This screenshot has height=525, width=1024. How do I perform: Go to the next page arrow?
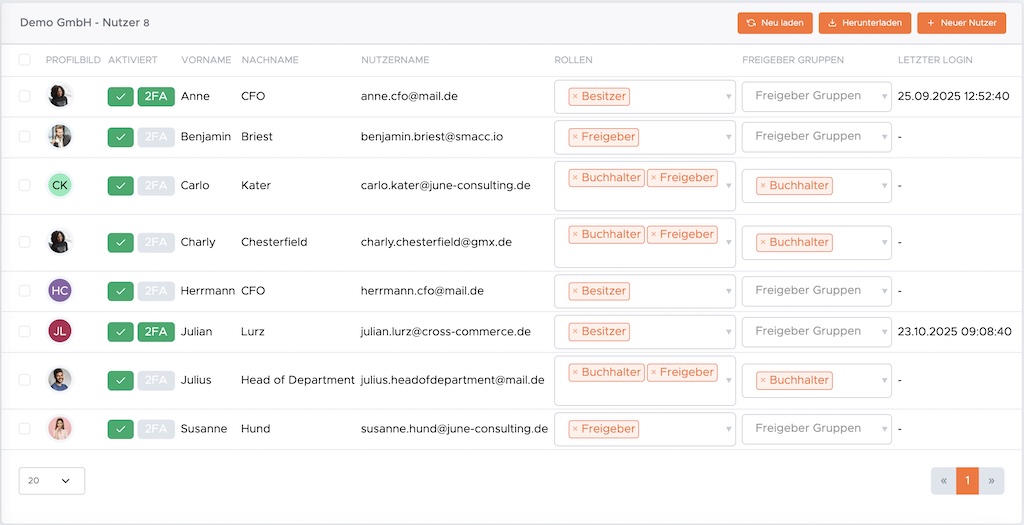click(x=991, y=481)
